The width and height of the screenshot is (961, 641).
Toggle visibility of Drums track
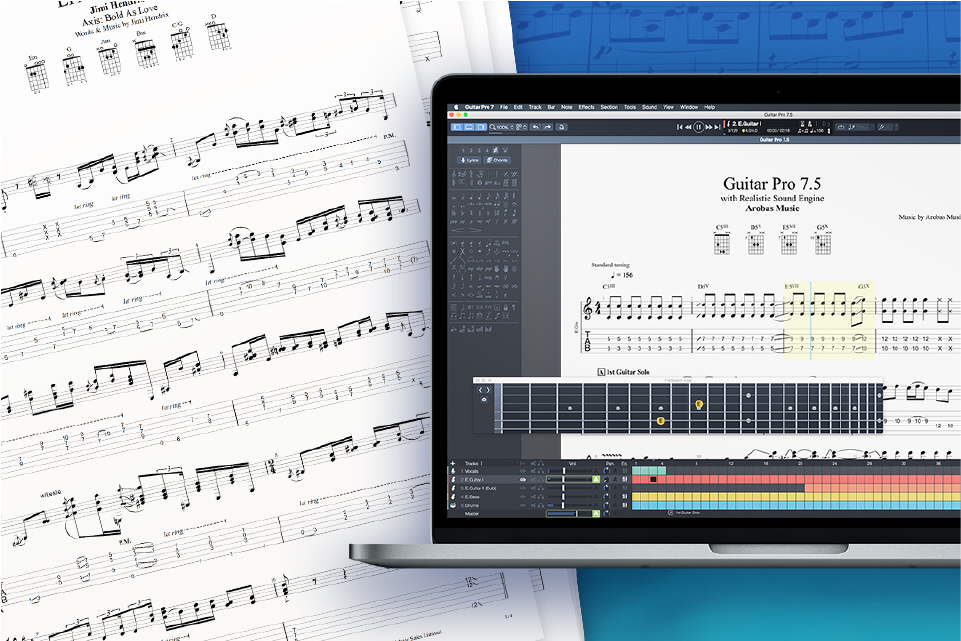[523, 506]
